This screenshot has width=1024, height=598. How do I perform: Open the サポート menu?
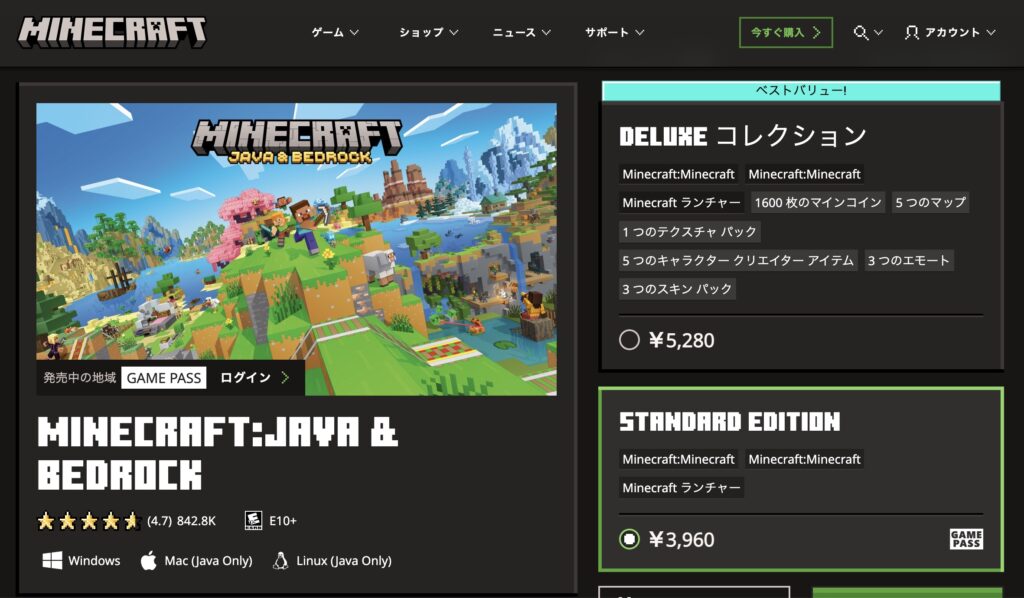615,32
